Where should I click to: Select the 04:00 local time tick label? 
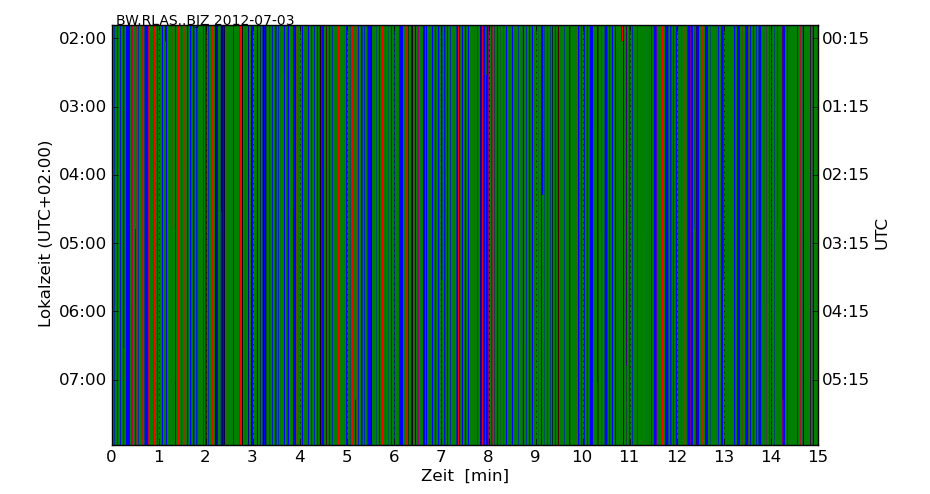[82, 175]
